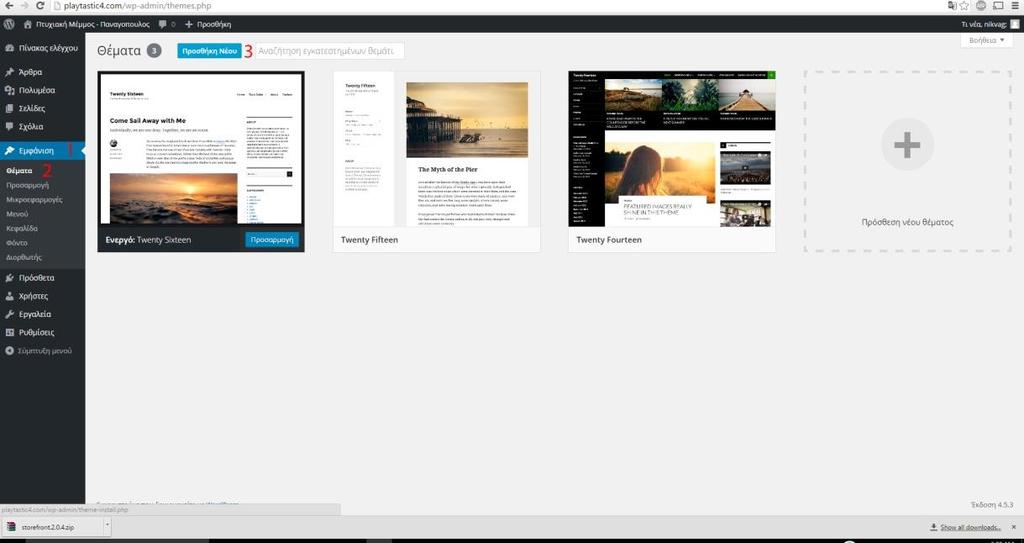The width and height of the screenshot is (1024, 543).
Task: Open the Κεφαλίδα header submenu
Action: coord(22,228)
